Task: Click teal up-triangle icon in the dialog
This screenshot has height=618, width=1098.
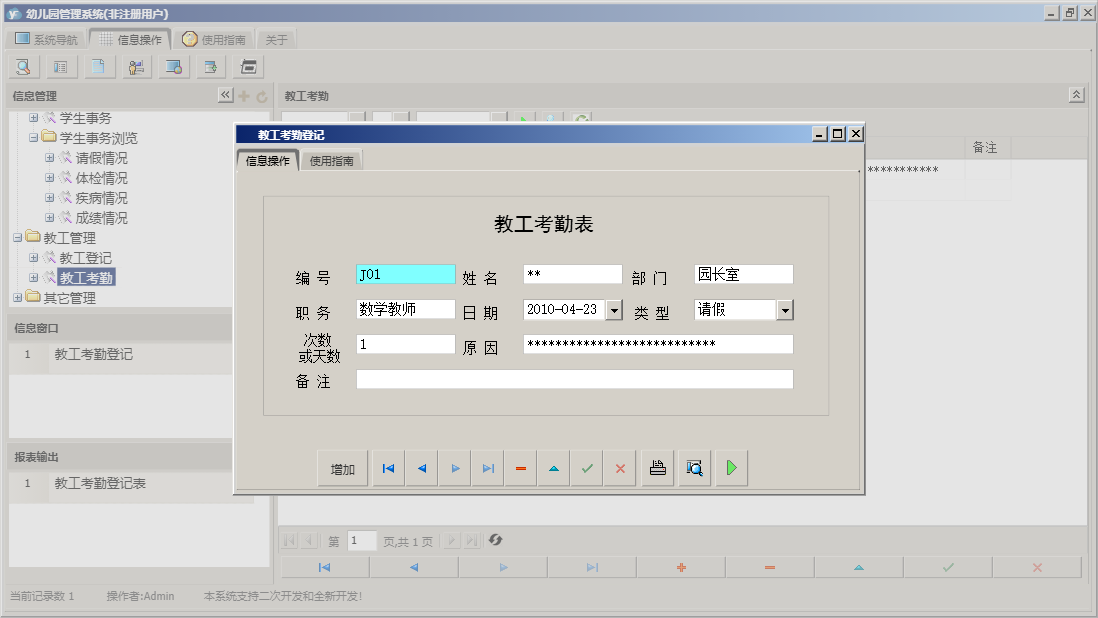Action: click(554, 469)
